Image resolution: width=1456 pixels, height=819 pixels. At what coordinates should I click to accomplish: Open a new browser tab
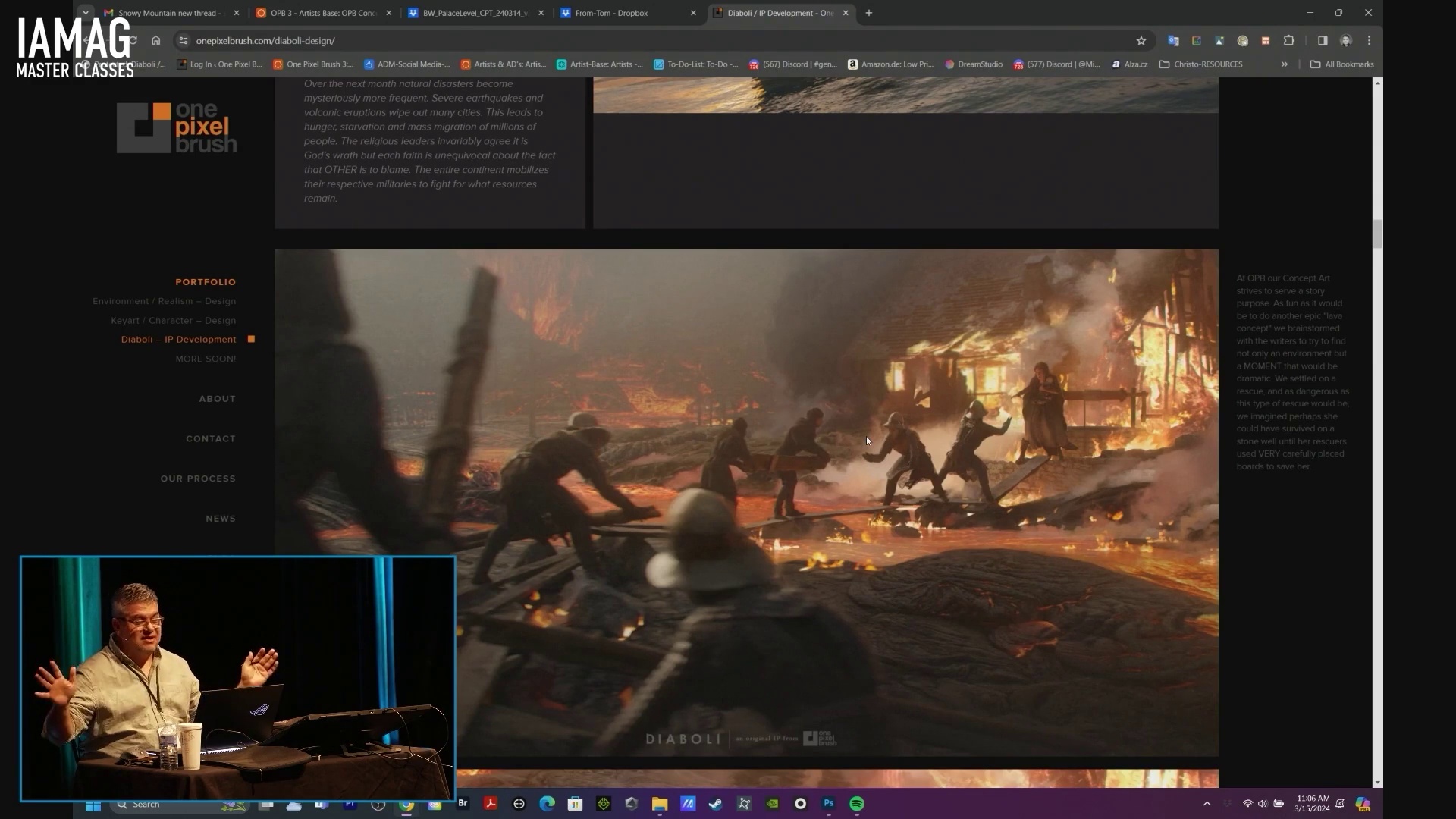click(869, 13)
